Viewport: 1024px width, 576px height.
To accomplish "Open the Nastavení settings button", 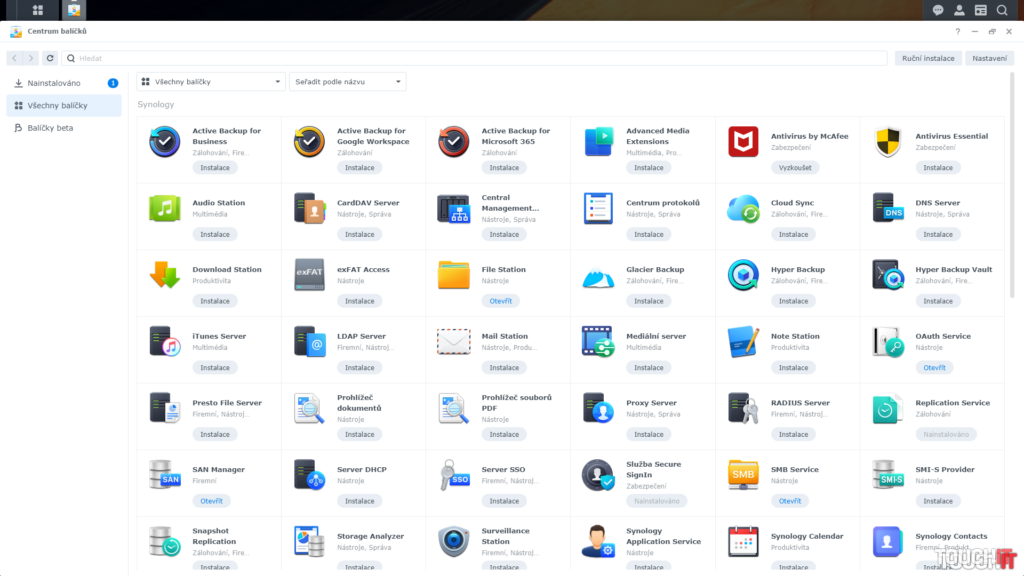I will [x=989, y=58].
